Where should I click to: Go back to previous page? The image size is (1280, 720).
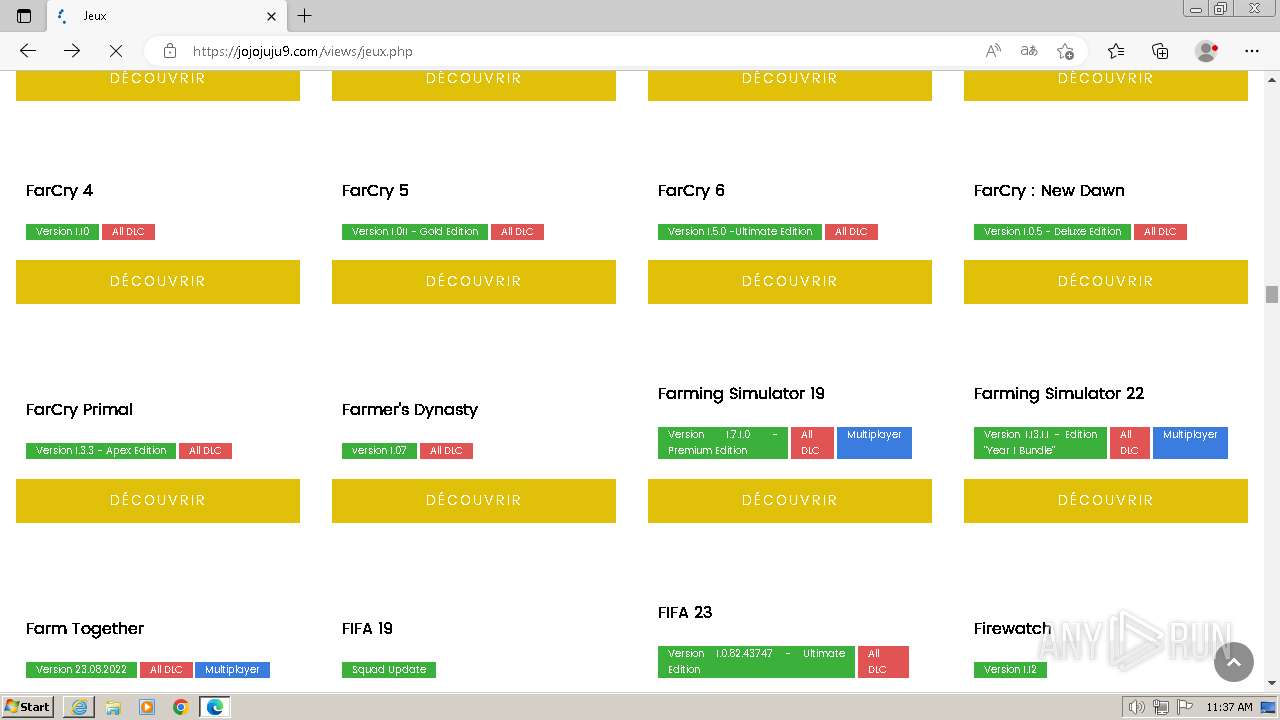point(28,51)
